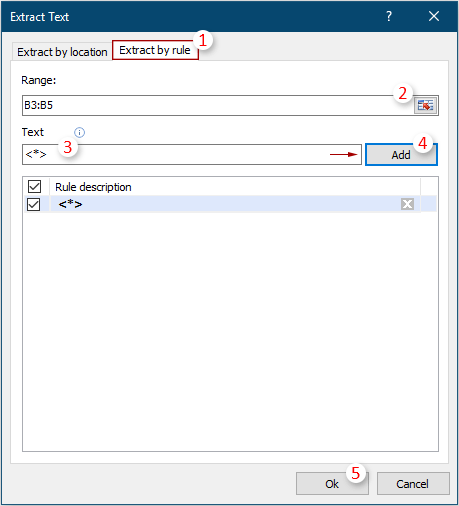The width and height of the screenshot is (459, 506).
Task: Select the <*> rule row
Action: click(230, 204)
